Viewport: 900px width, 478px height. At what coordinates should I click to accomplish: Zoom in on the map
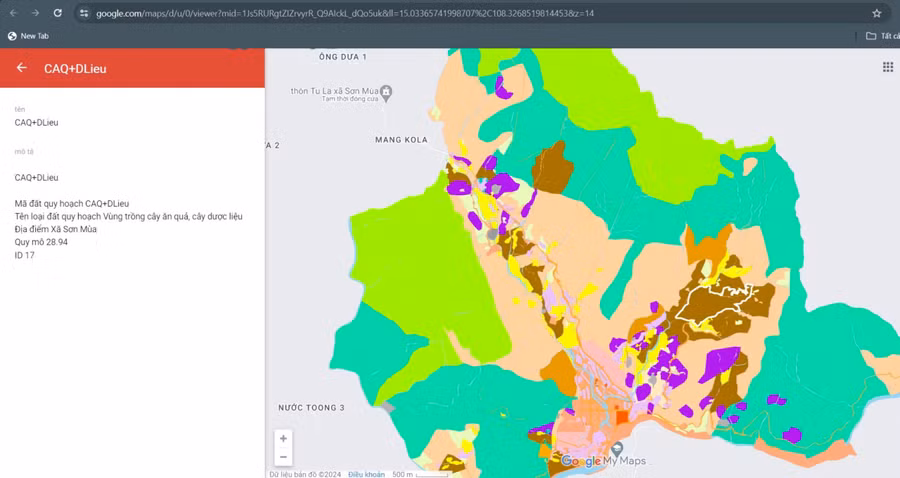(284, 439)
